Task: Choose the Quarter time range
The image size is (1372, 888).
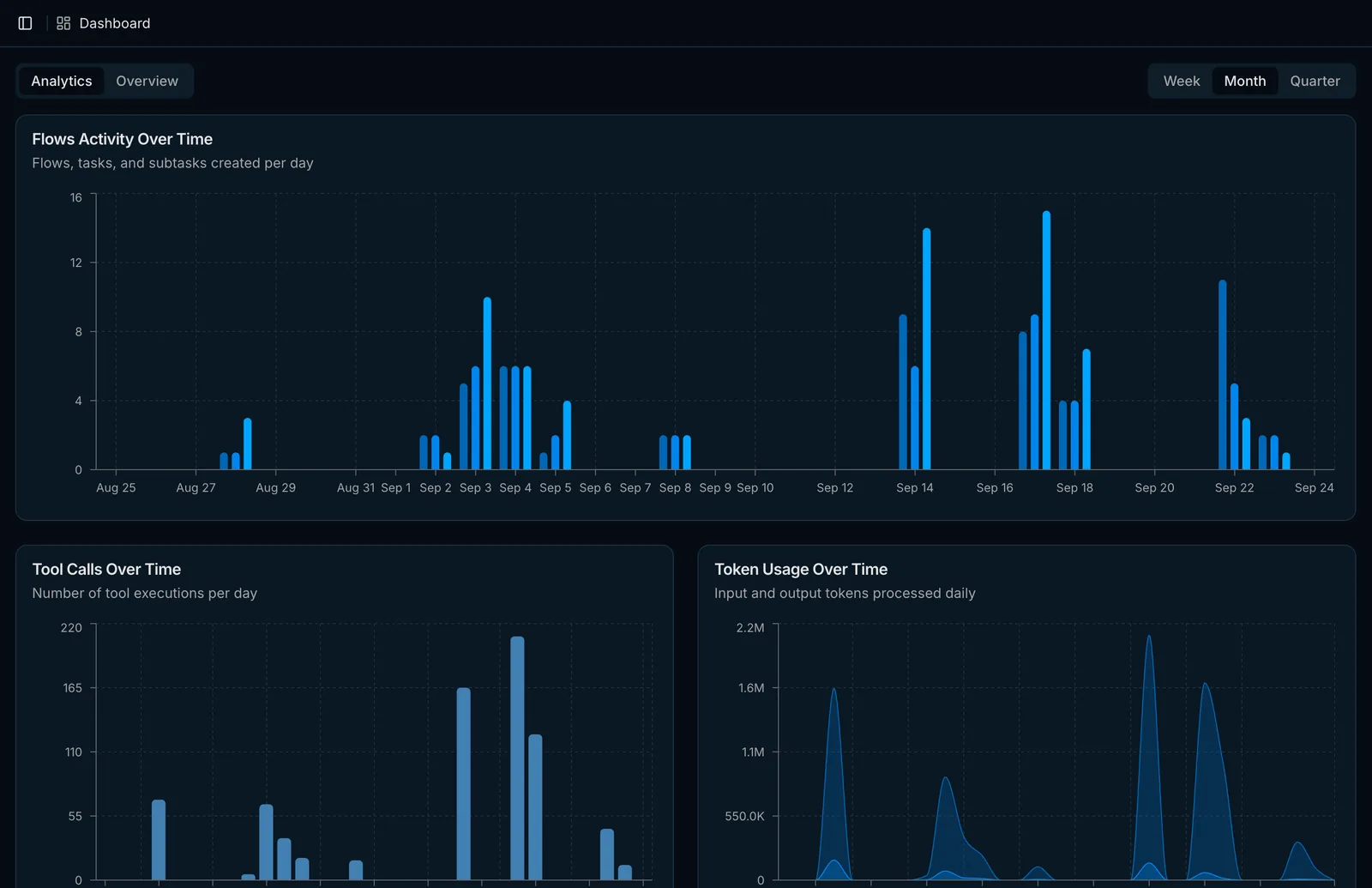Action: pos(1315,81)
